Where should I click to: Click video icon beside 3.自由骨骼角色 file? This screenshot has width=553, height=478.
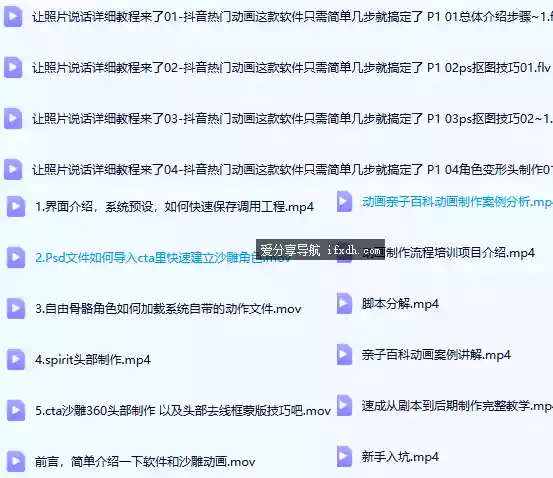coord(16,308)
